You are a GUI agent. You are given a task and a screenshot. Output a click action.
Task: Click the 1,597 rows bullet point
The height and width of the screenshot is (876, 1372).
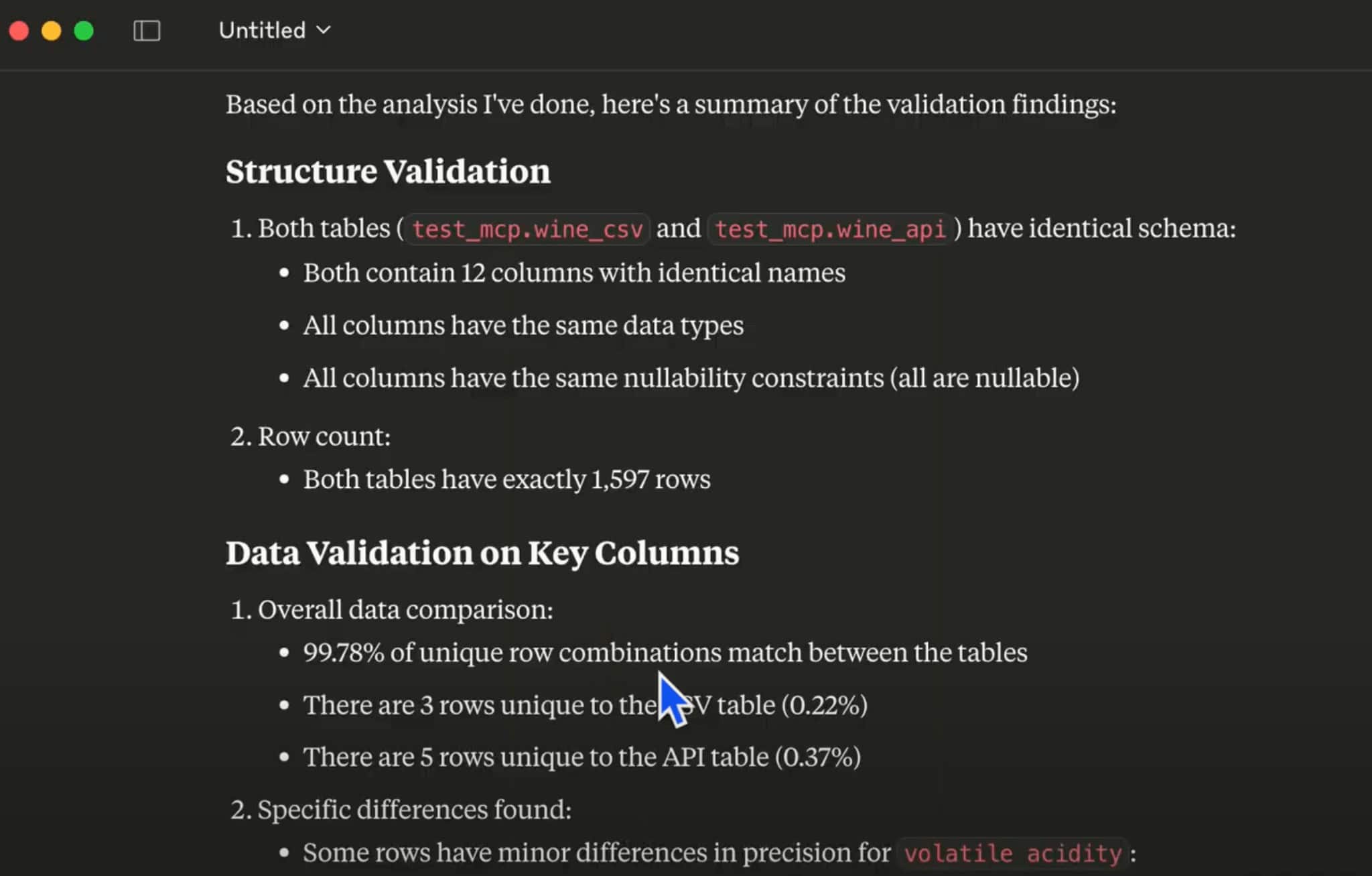point(507,479)
